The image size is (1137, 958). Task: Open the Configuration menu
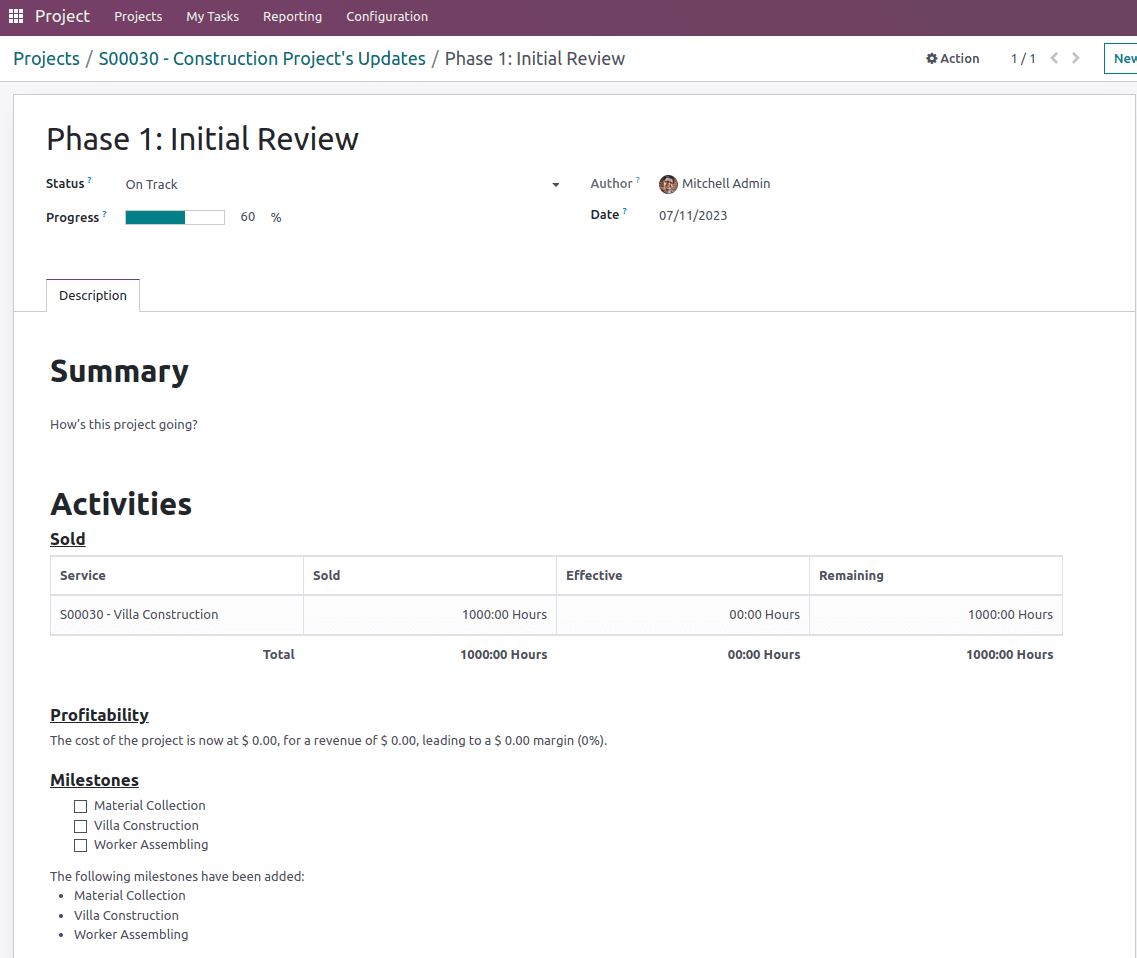pos(386,17)
